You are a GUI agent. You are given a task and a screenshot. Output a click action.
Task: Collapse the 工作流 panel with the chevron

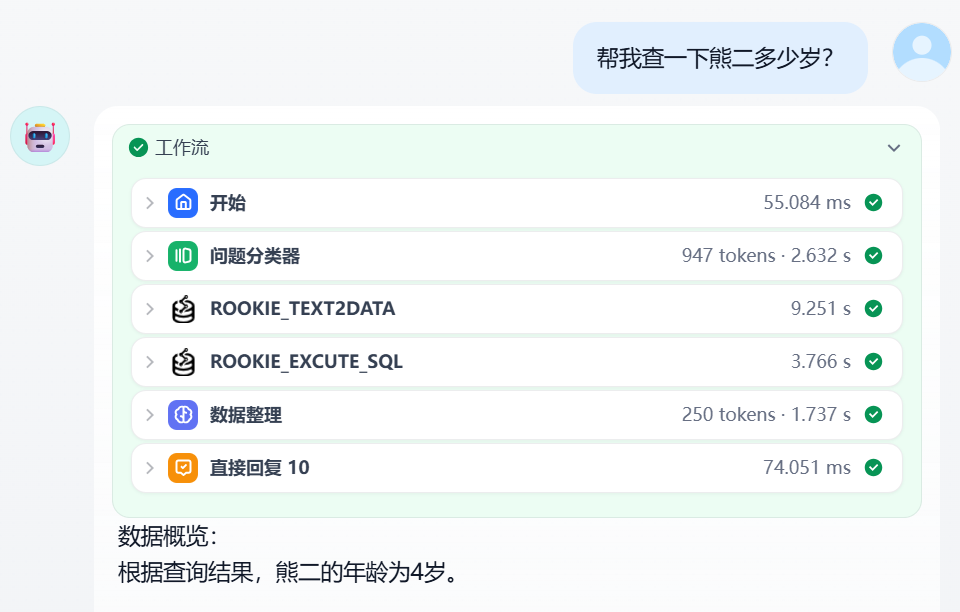(x=893, y=147)
